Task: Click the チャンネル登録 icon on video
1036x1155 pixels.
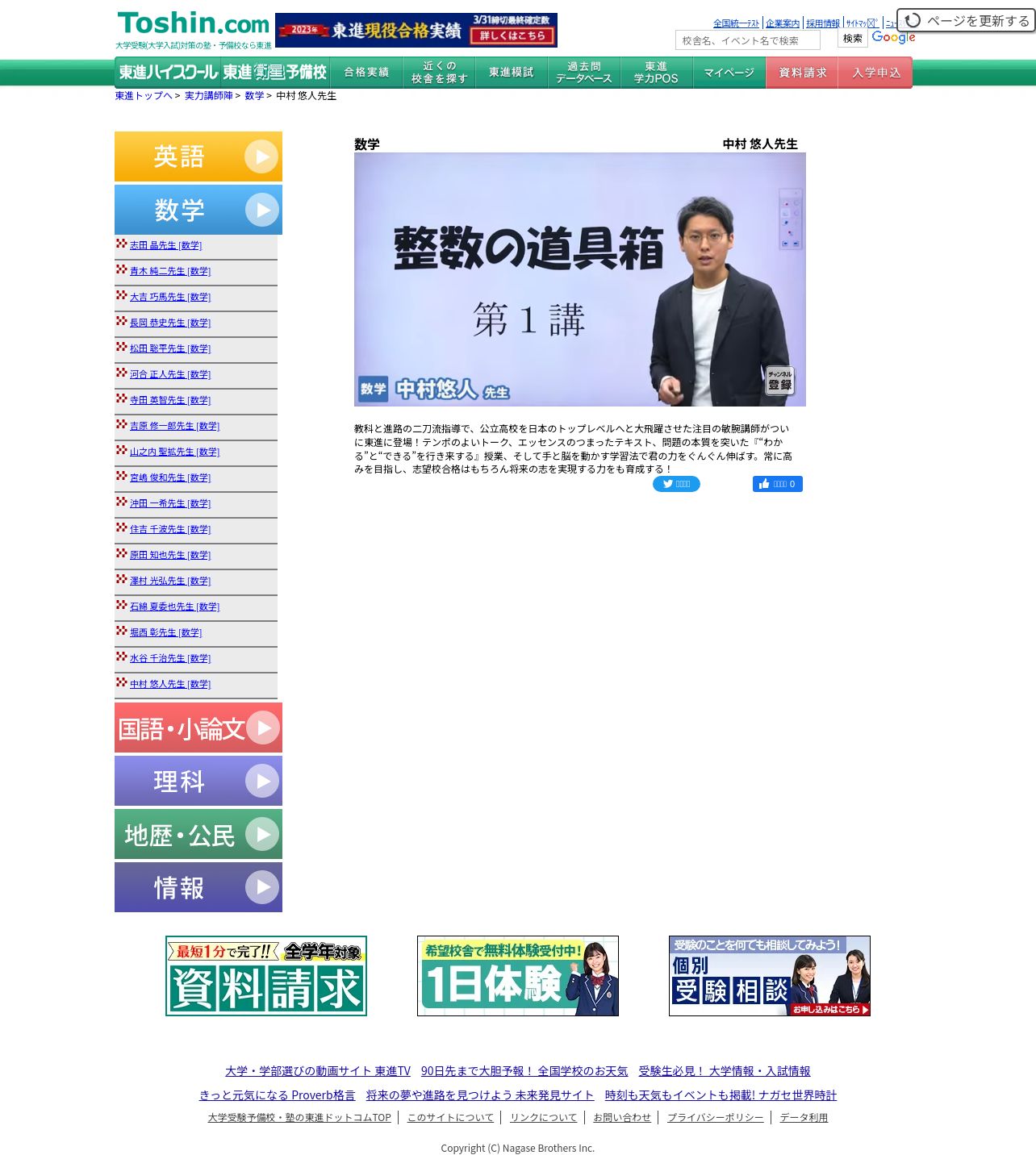Action: point(779,381)
